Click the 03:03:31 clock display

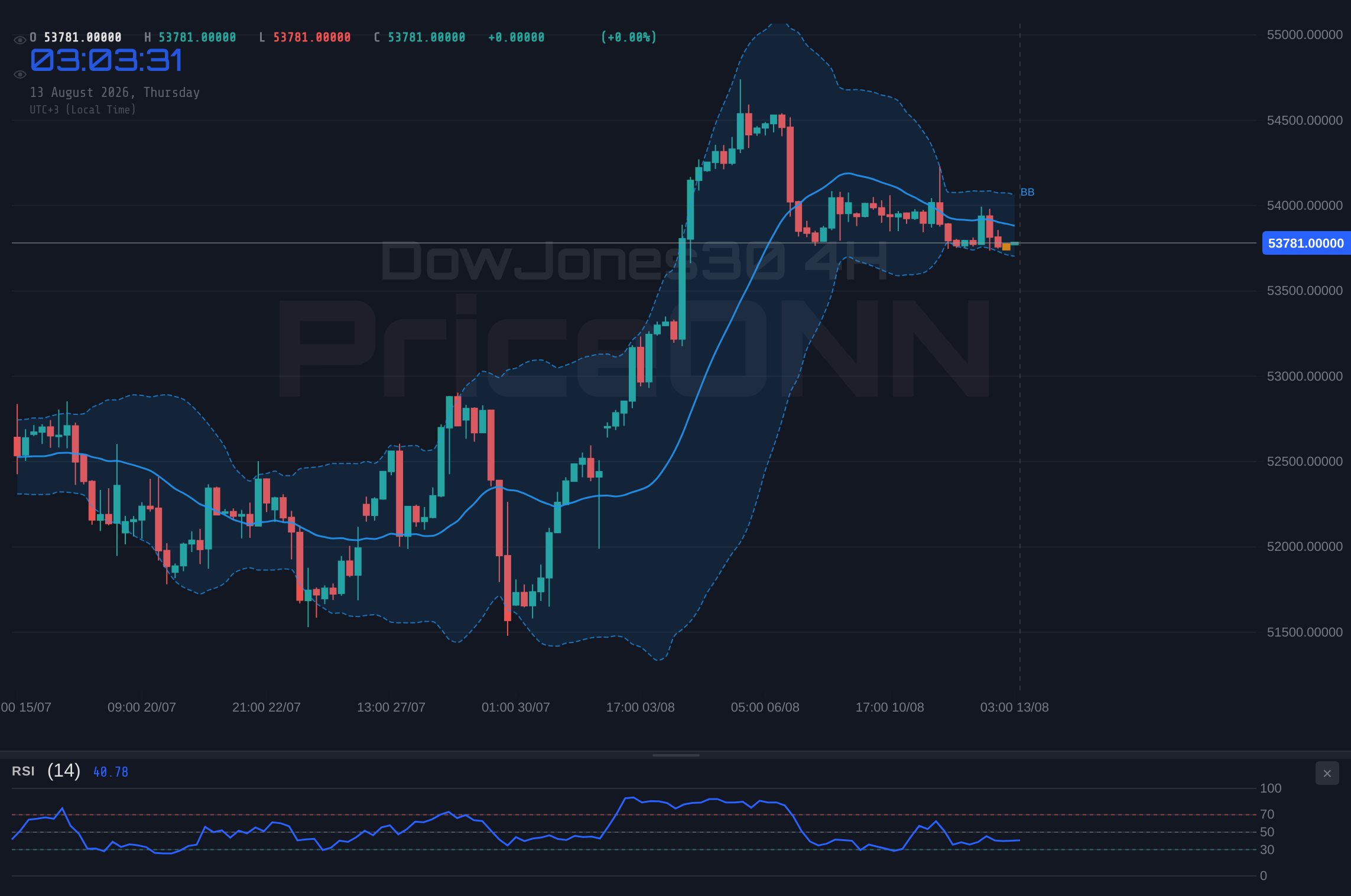pyautogui.click(x=106, y=60)
